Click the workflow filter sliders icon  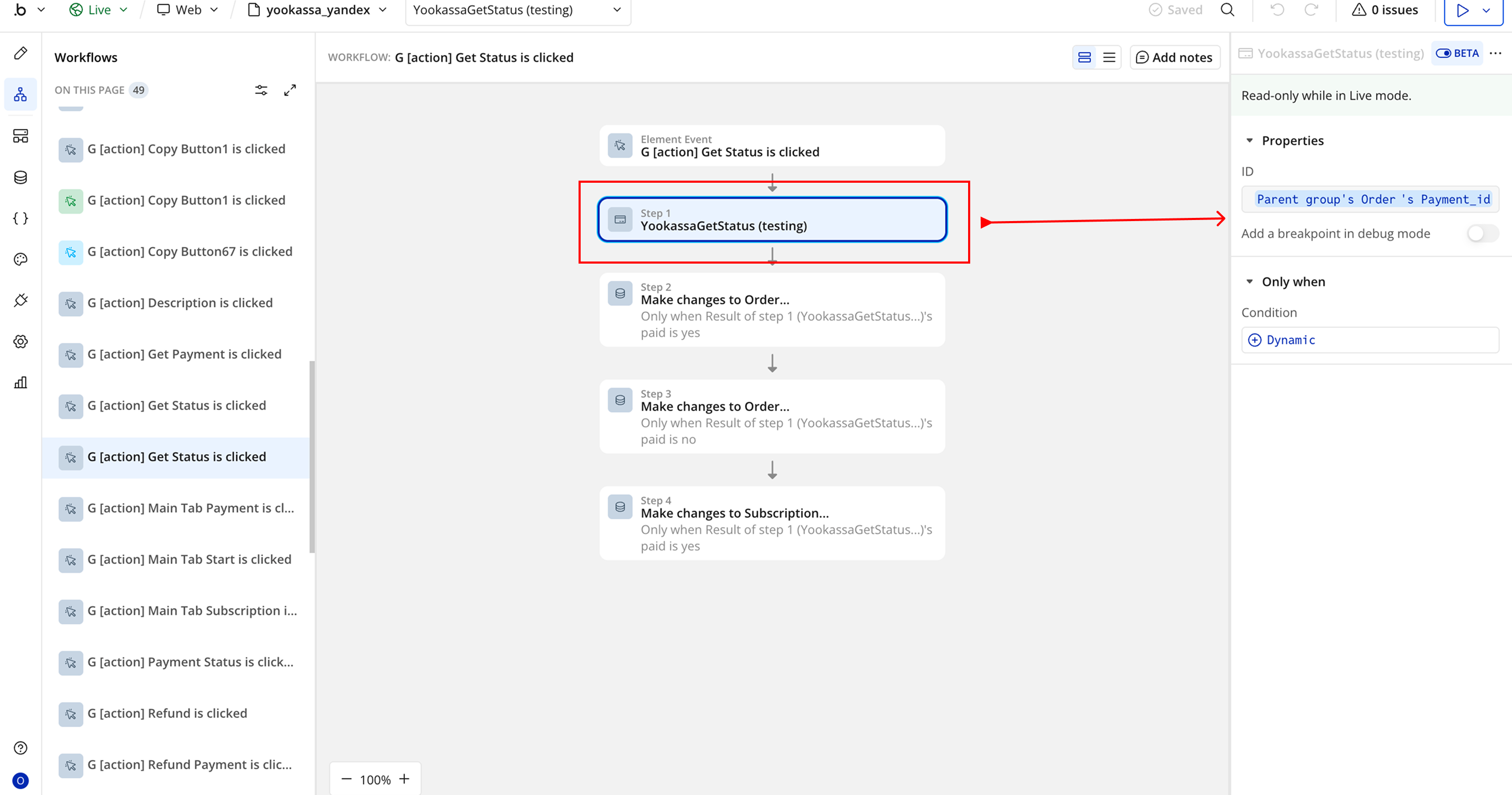261,90
